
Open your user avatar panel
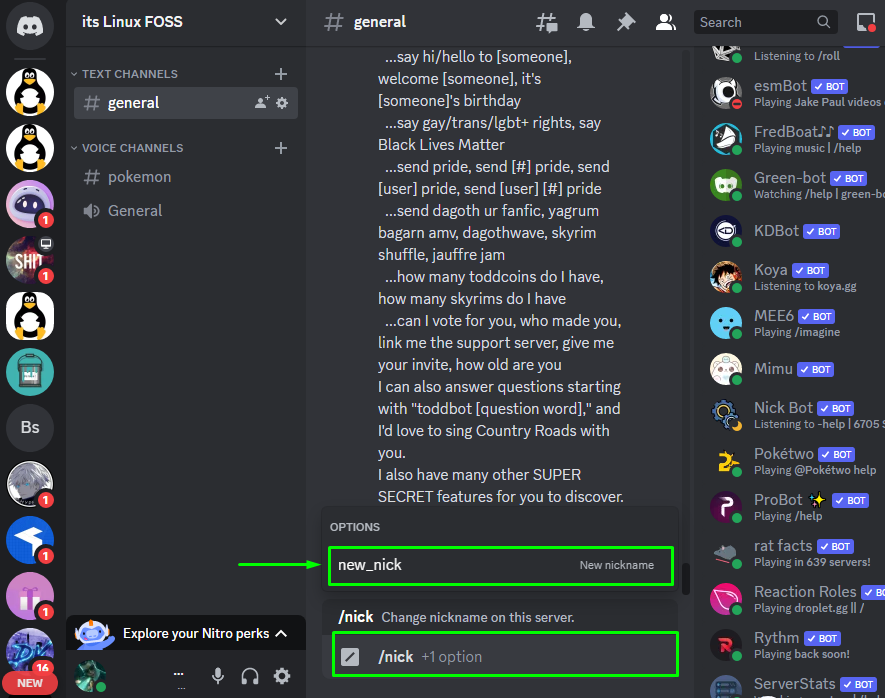(90, 675)
